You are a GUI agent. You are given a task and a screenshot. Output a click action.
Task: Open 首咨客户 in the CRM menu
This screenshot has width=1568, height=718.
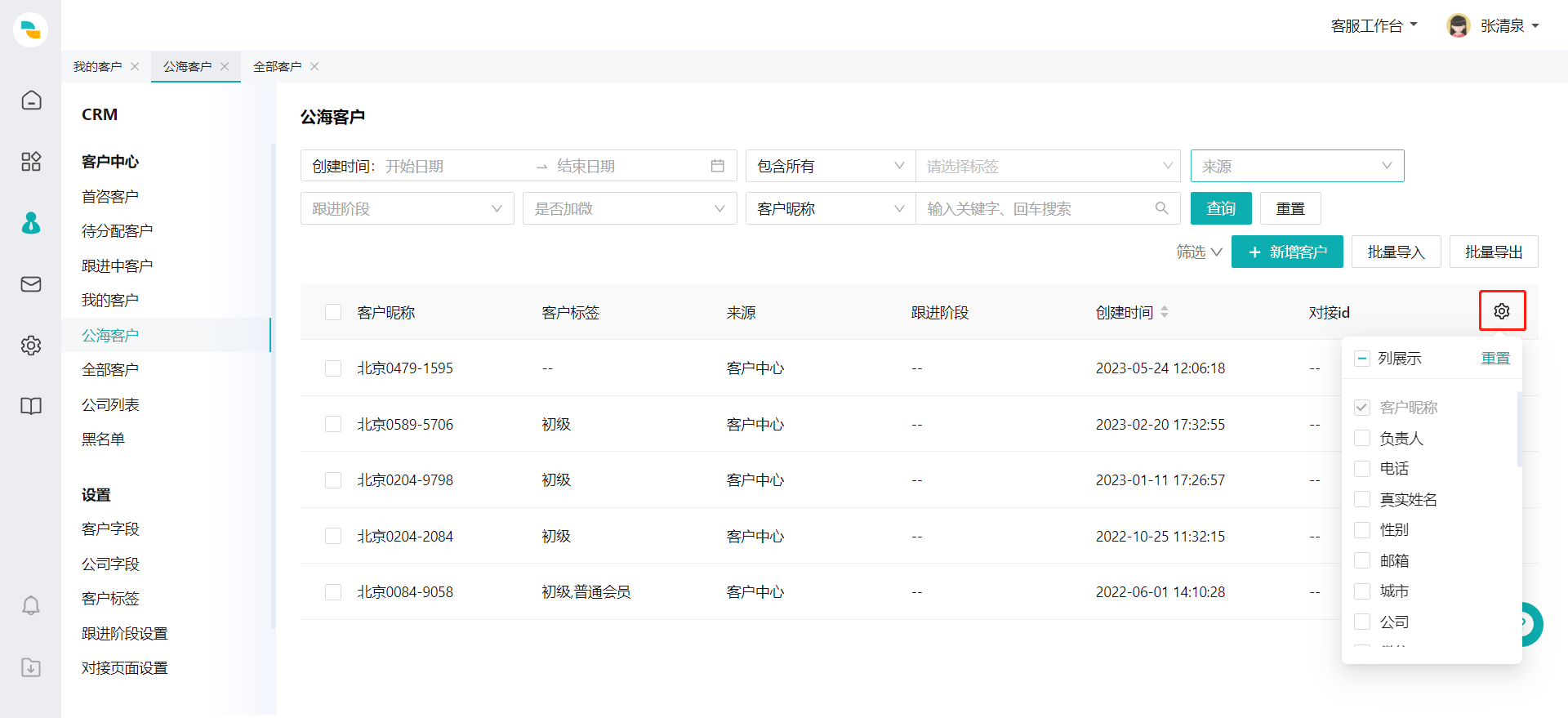pyautogui.click(x=110, y=196)
